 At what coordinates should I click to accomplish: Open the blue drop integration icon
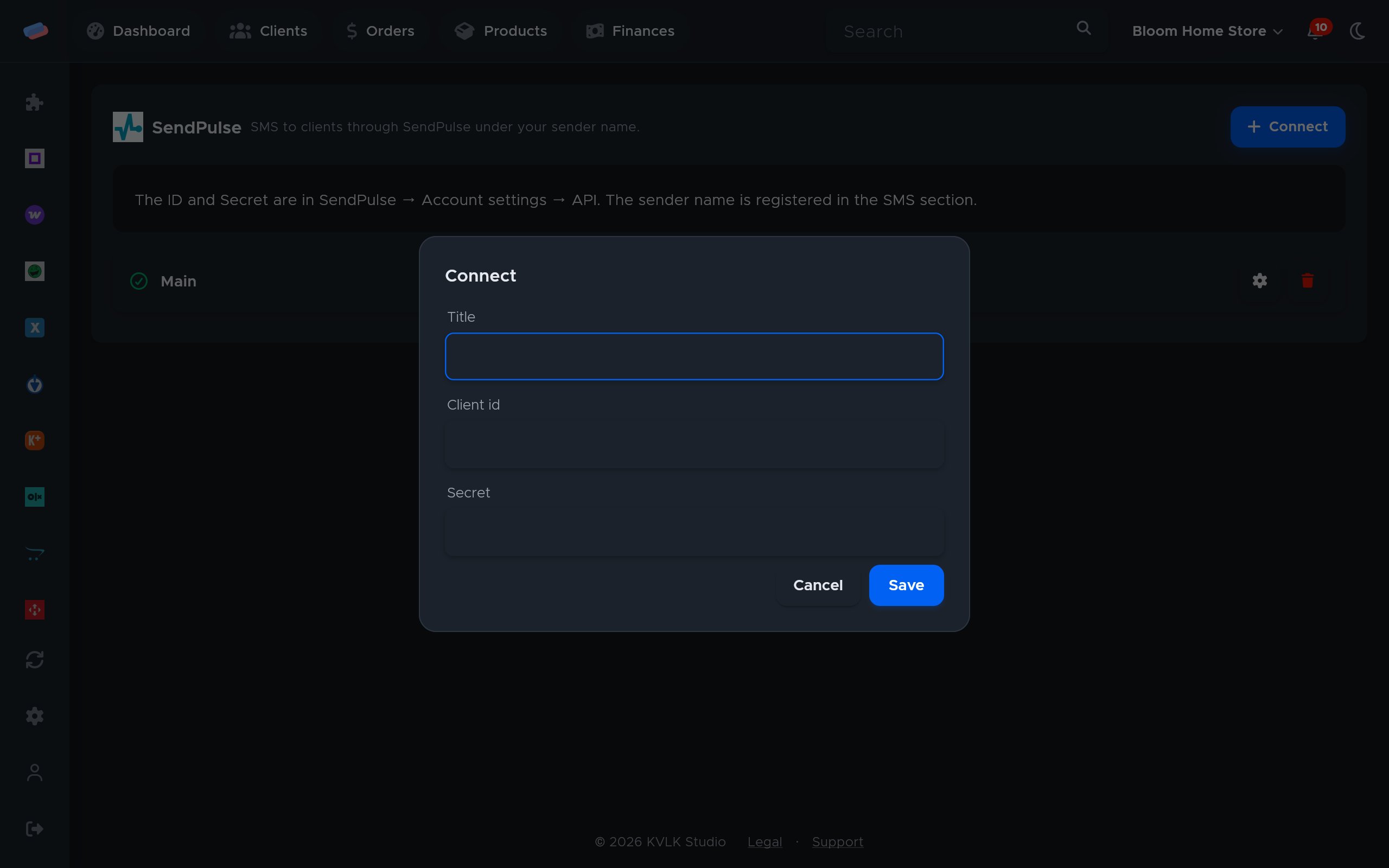(34, 384)
